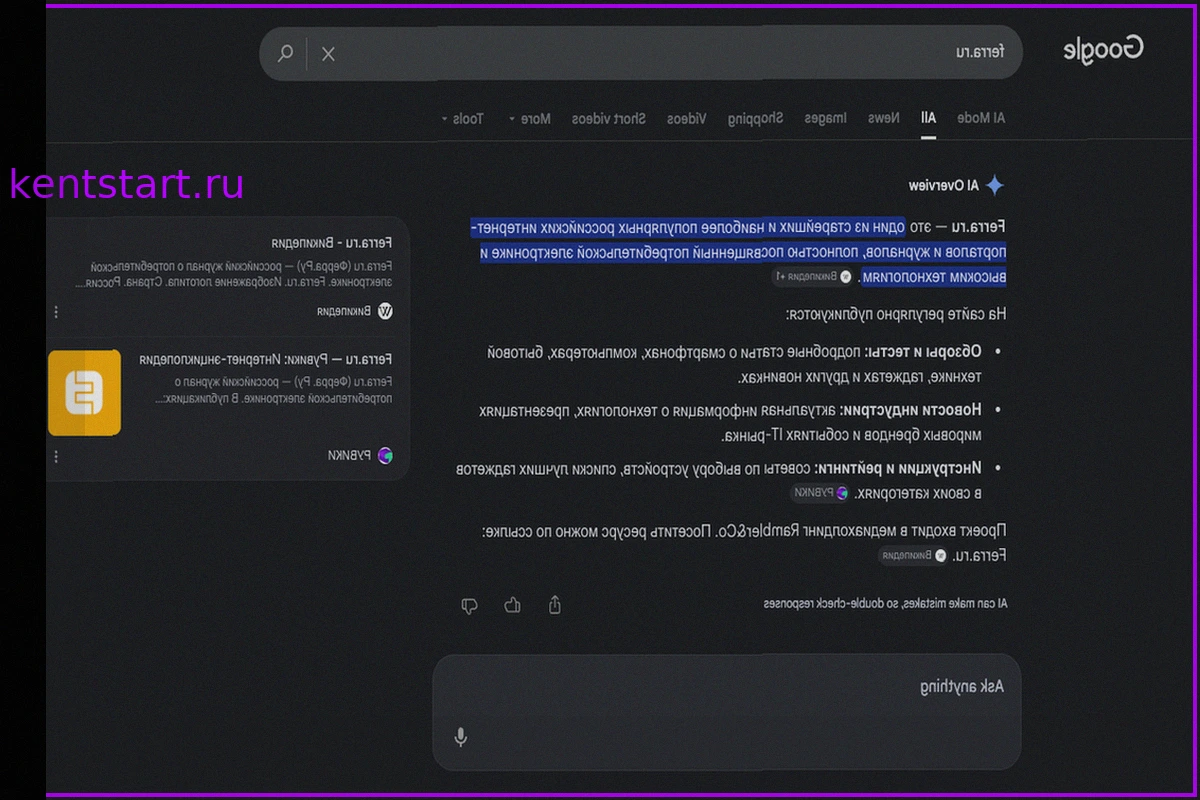Start voice input with the microphone icon
The image size is (1200, 800).
(460, 737)
